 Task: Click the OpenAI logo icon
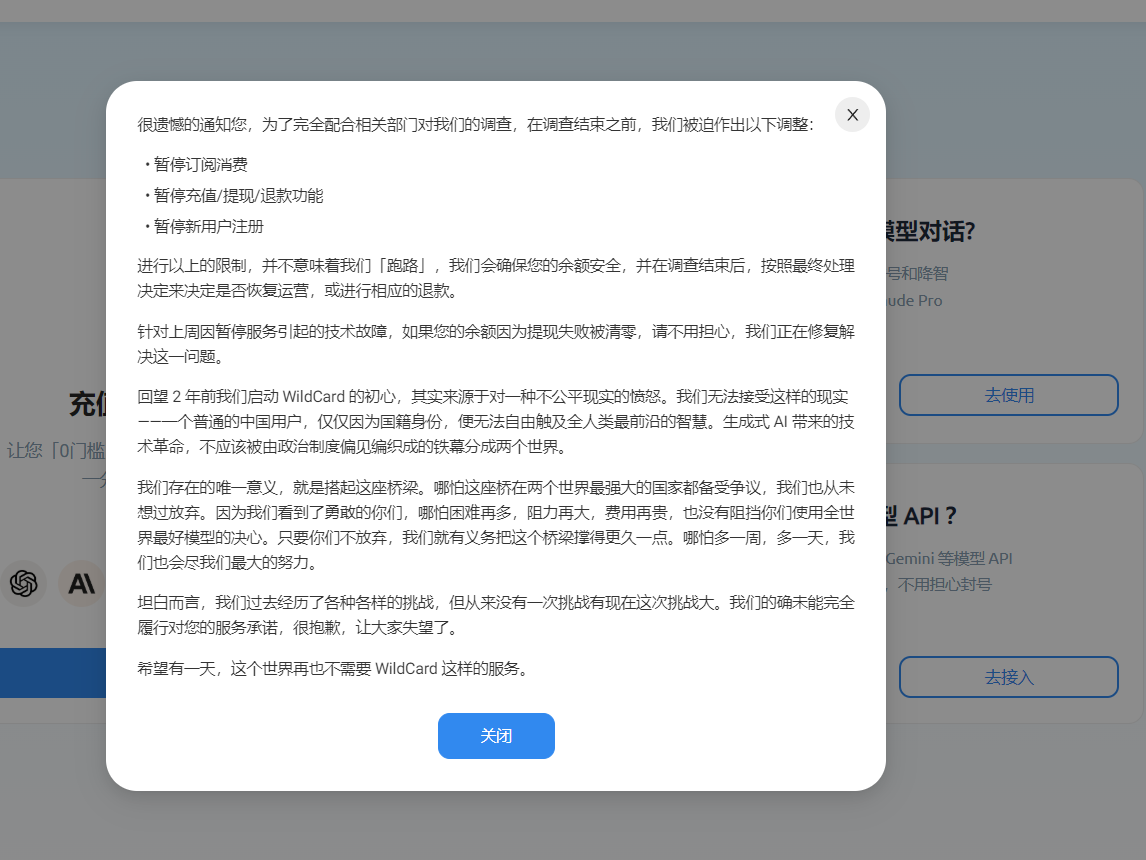click(x=23, y=583)
